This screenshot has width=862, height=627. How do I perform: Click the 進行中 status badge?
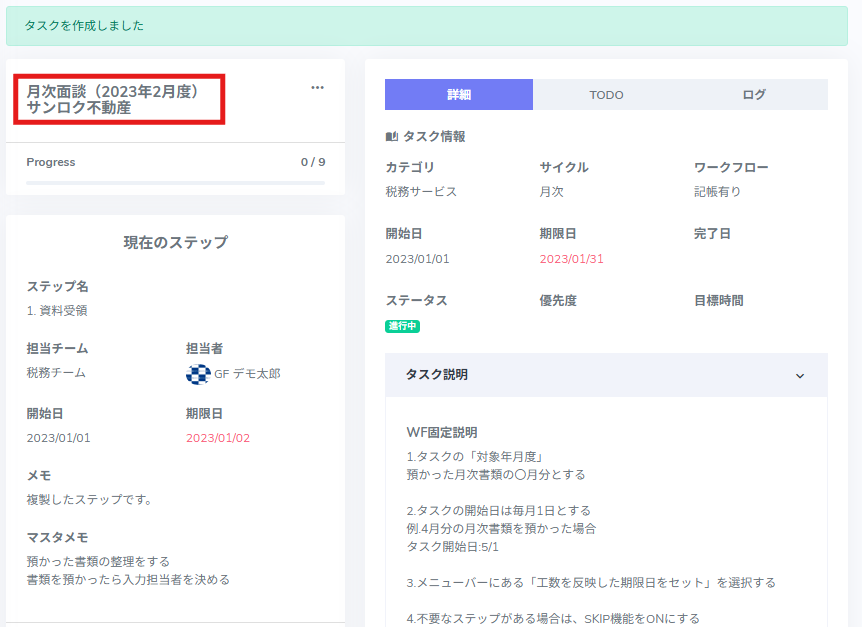pyautogui.click(x=402, y=326)
